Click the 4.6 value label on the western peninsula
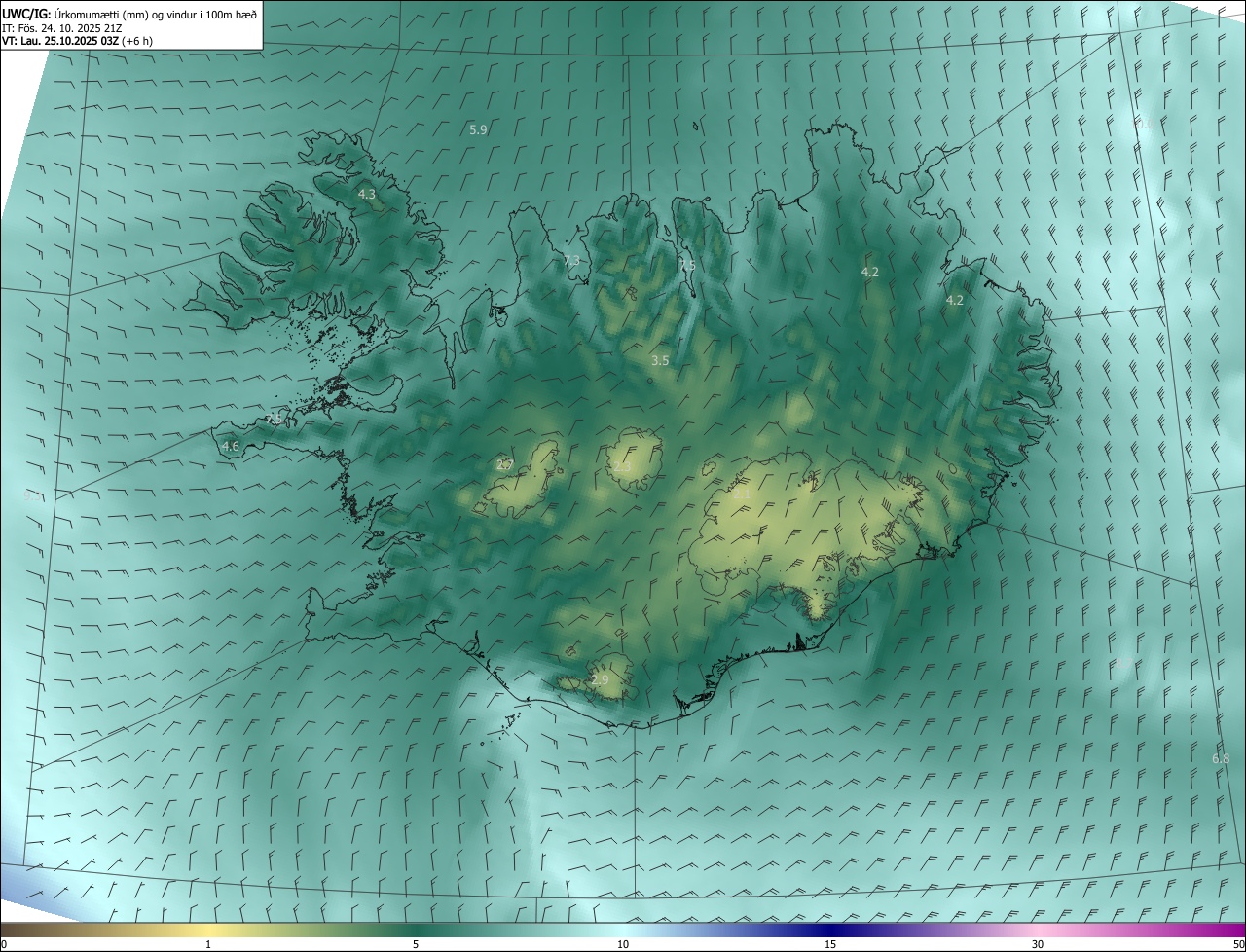 pyautogui.click(x=231, y=447)
